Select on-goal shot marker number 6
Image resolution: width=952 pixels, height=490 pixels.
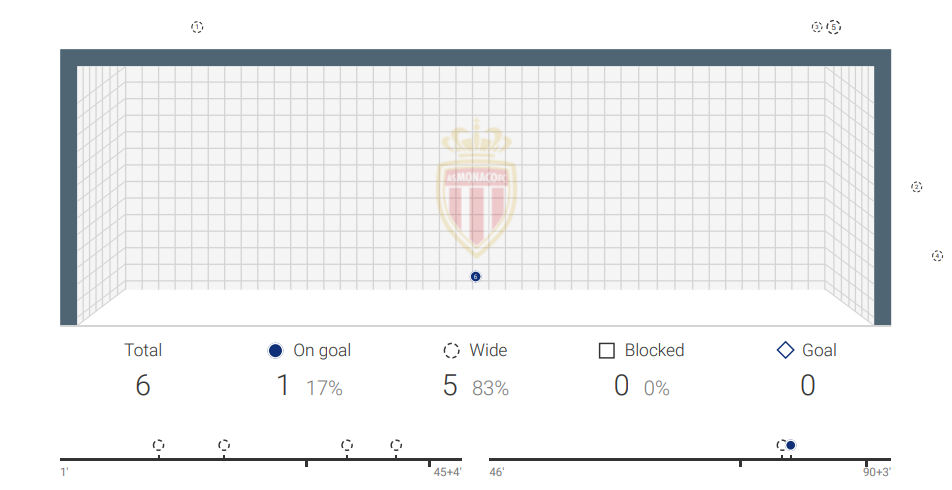point(475,276)
